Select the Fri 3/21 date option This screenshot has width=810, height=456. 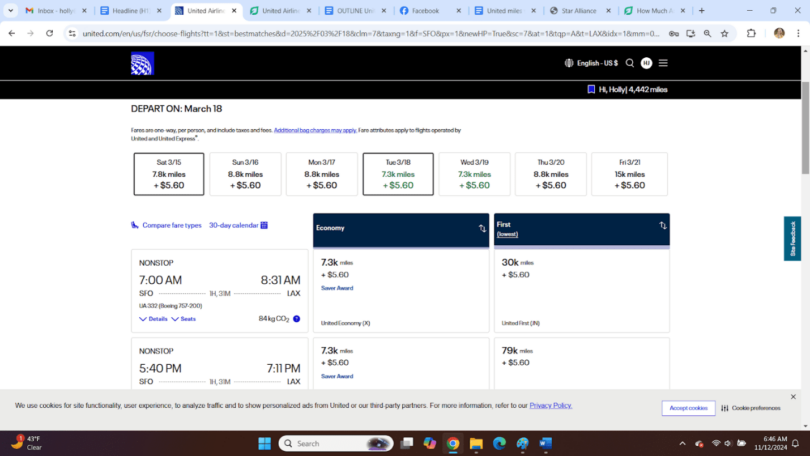click(632, 174)
